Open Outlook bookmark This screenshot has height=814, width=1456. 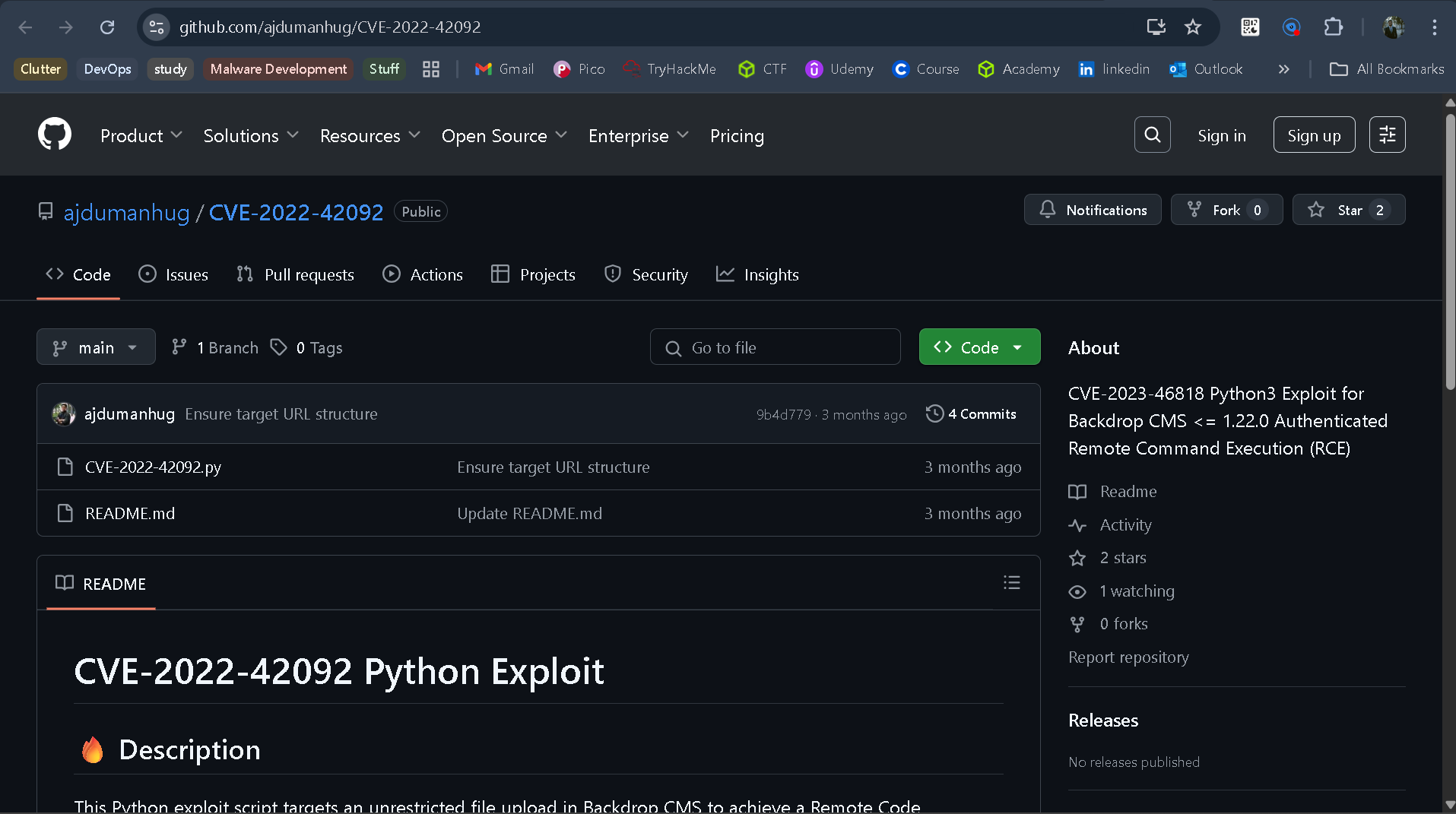[x=1206, y=69]
